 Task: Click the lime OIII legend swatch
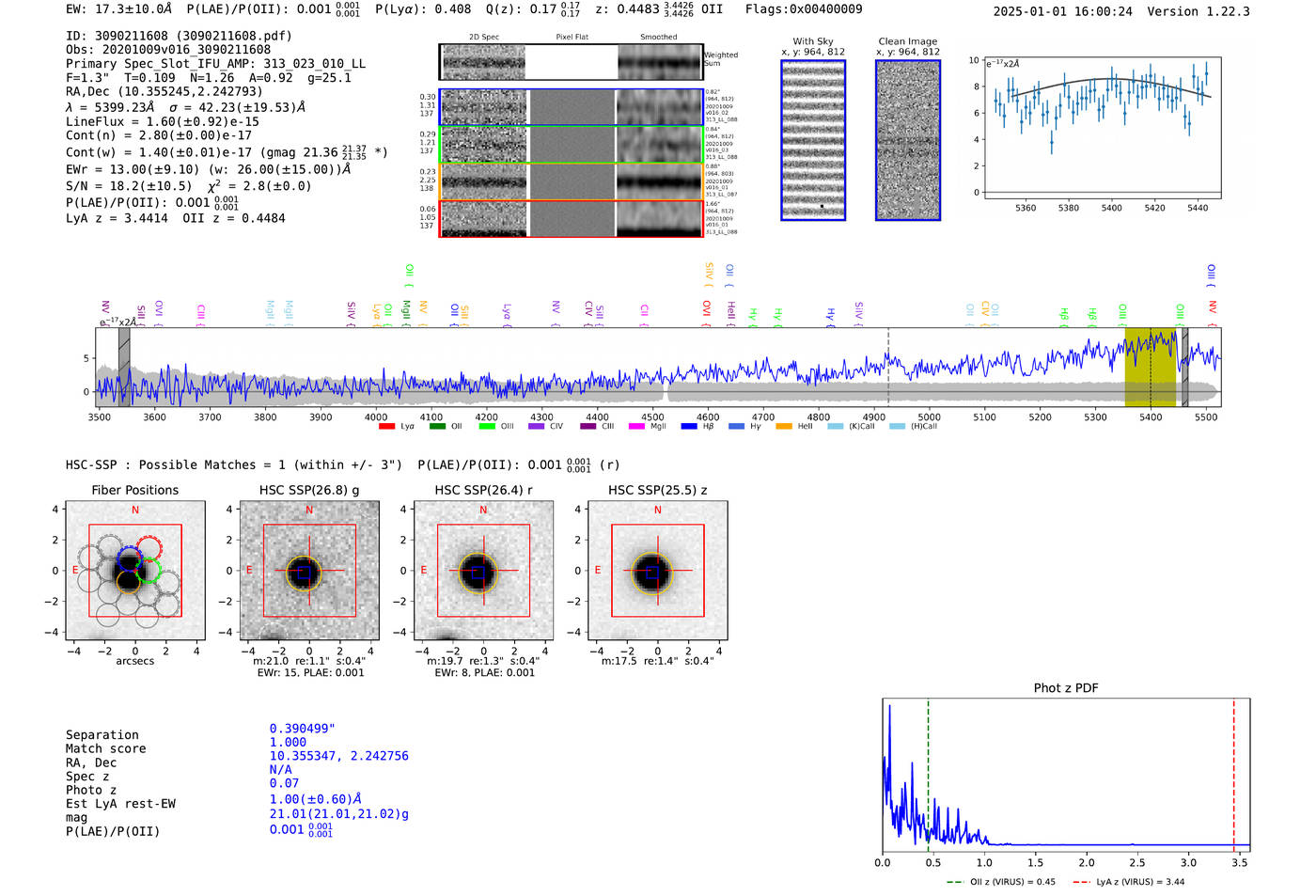pyautogui.click(x=487, y=427)
